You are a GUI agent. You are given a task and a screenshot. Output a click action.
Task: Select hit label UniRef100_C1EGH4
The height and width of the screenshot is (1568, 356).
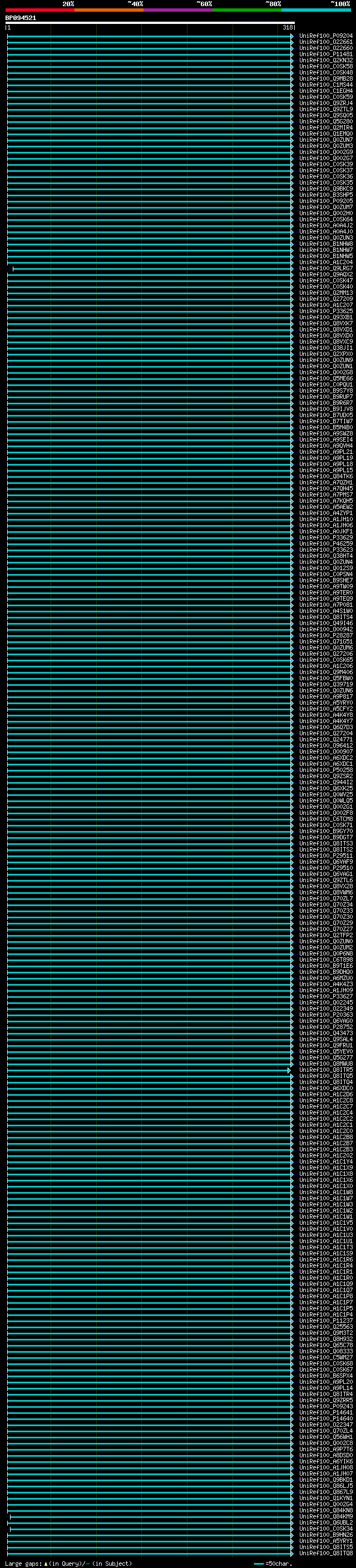pos(325,91)
